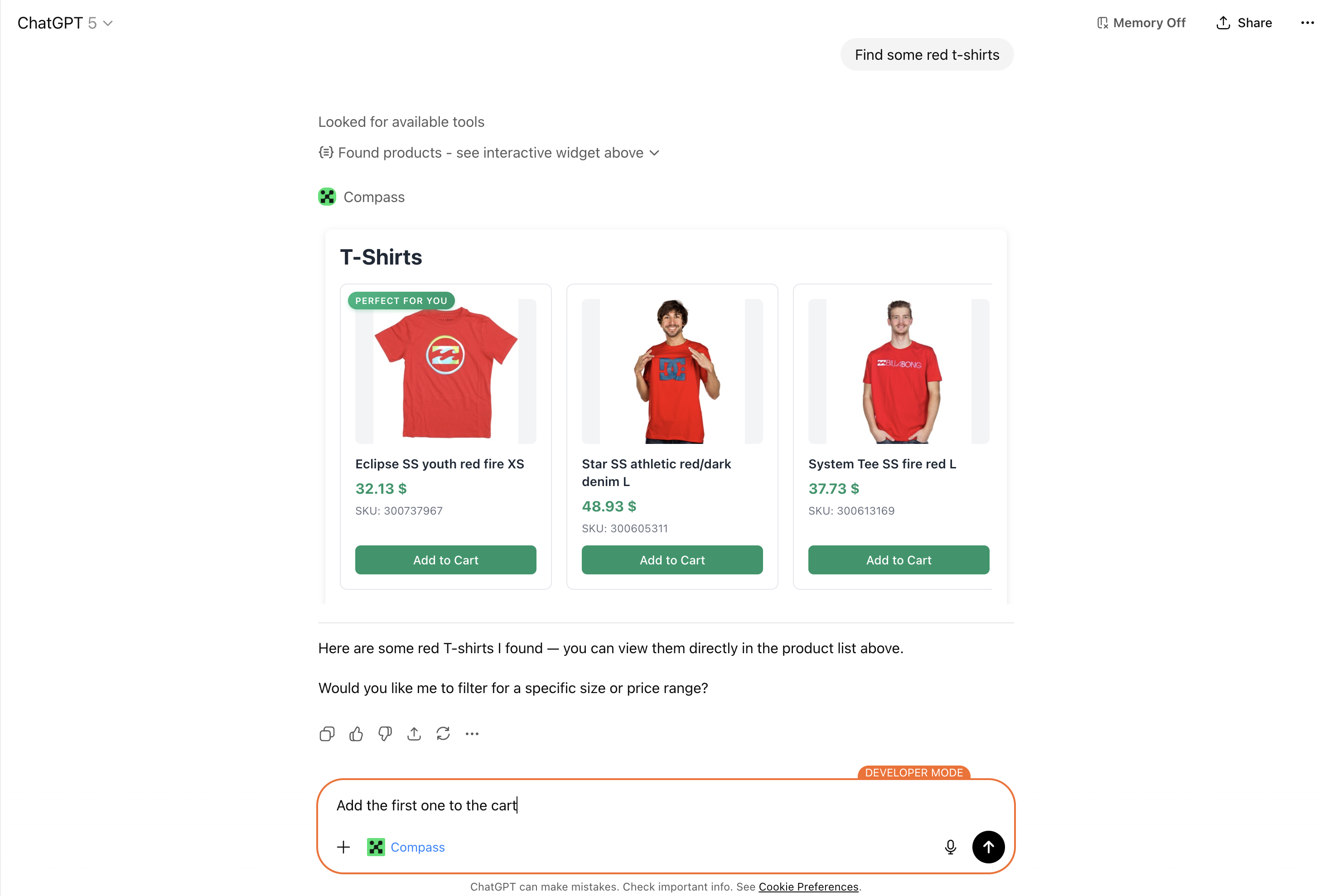Open more actions under the response
The image size is (1324, 896).
(x=472, y=734)
